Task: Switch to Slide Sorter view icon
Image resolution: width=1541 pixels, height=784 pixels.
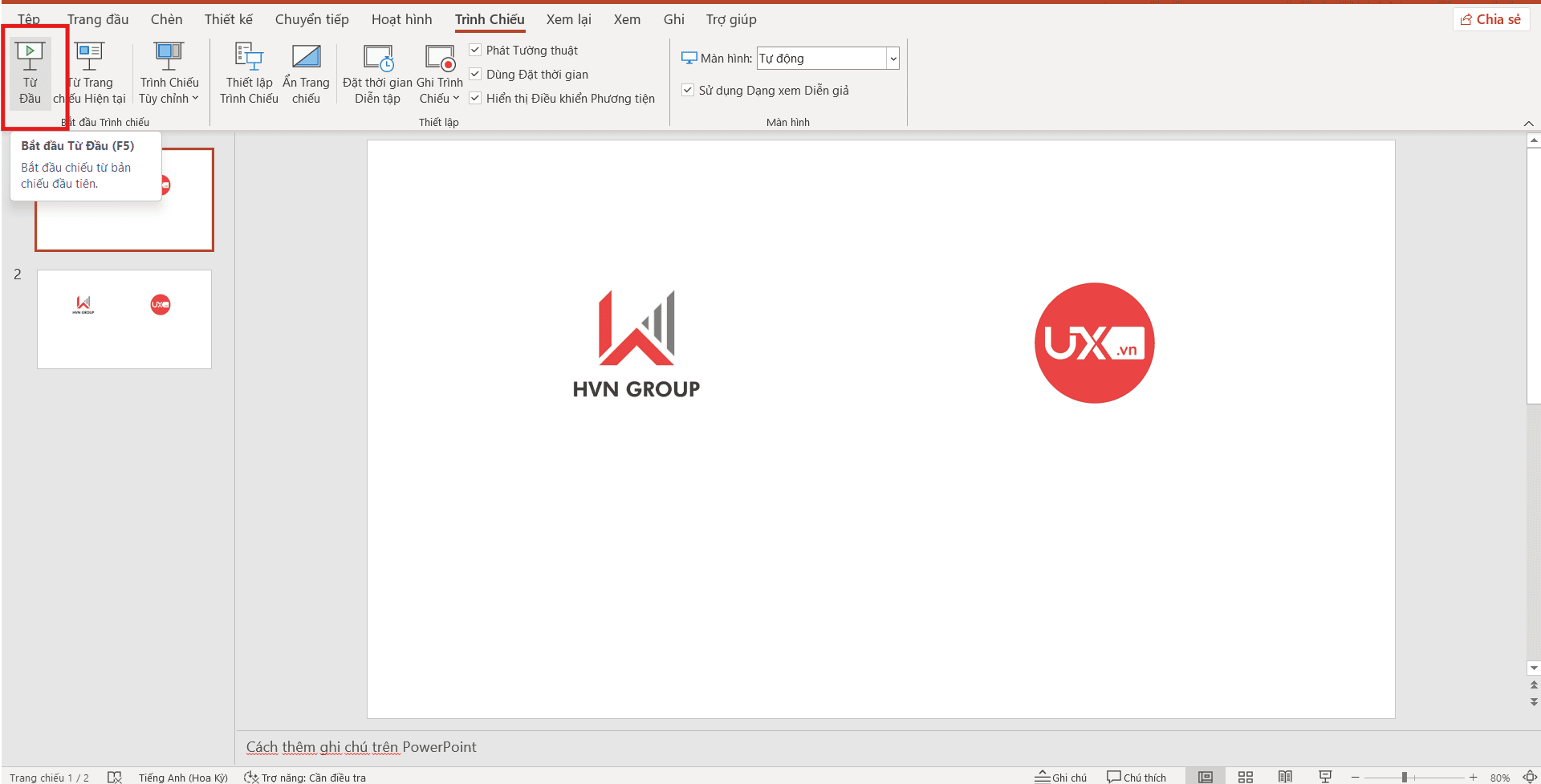Action: [1245, 776]
